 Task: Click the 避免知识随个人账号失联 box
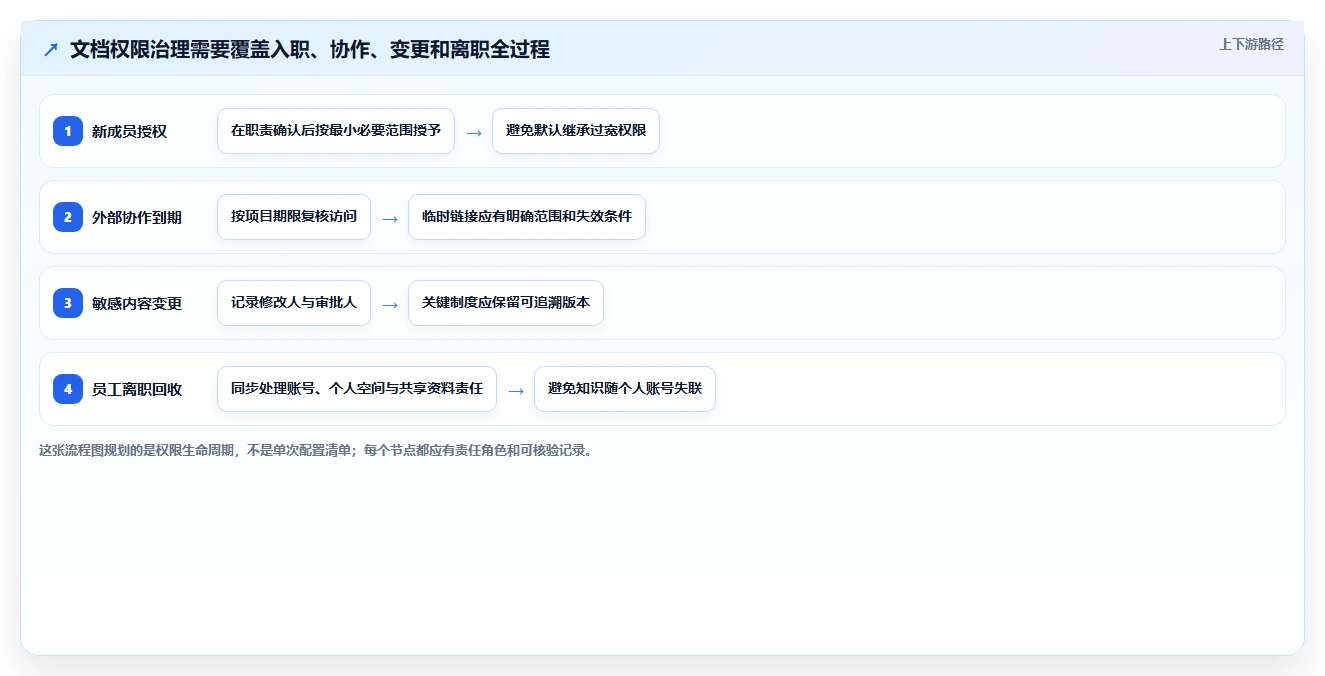(x=625, y=389)
